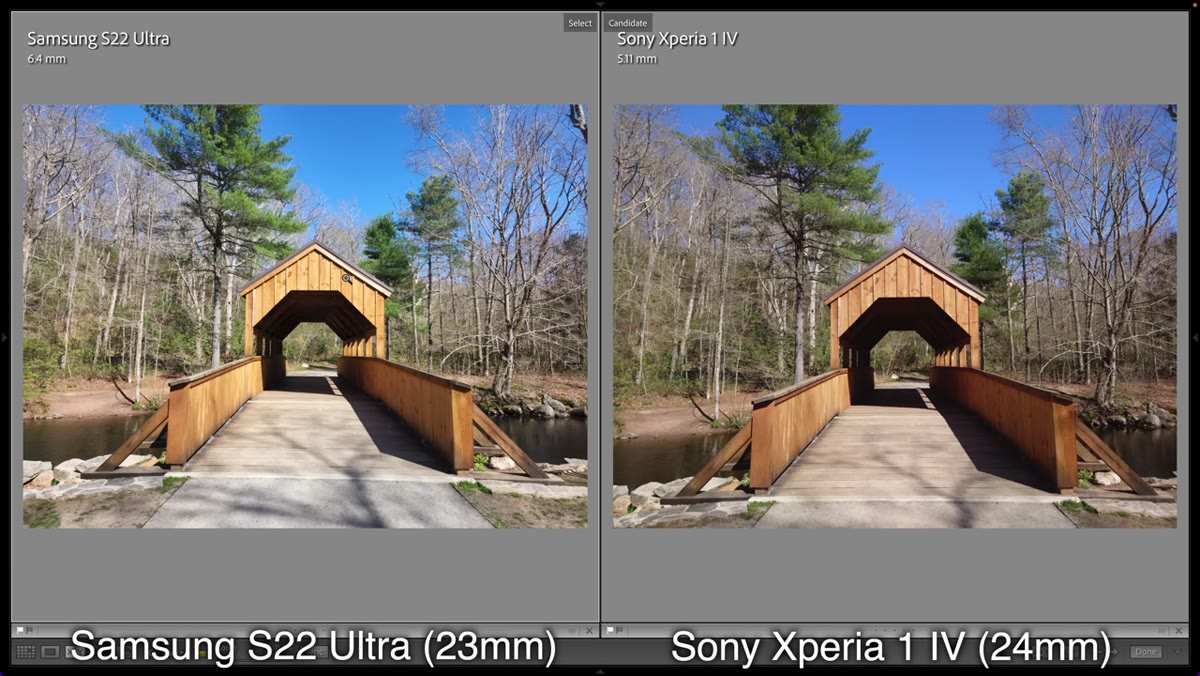Click the Select label tag
The width and height of the screenshot is (1200, 676).
coord(580,23)
